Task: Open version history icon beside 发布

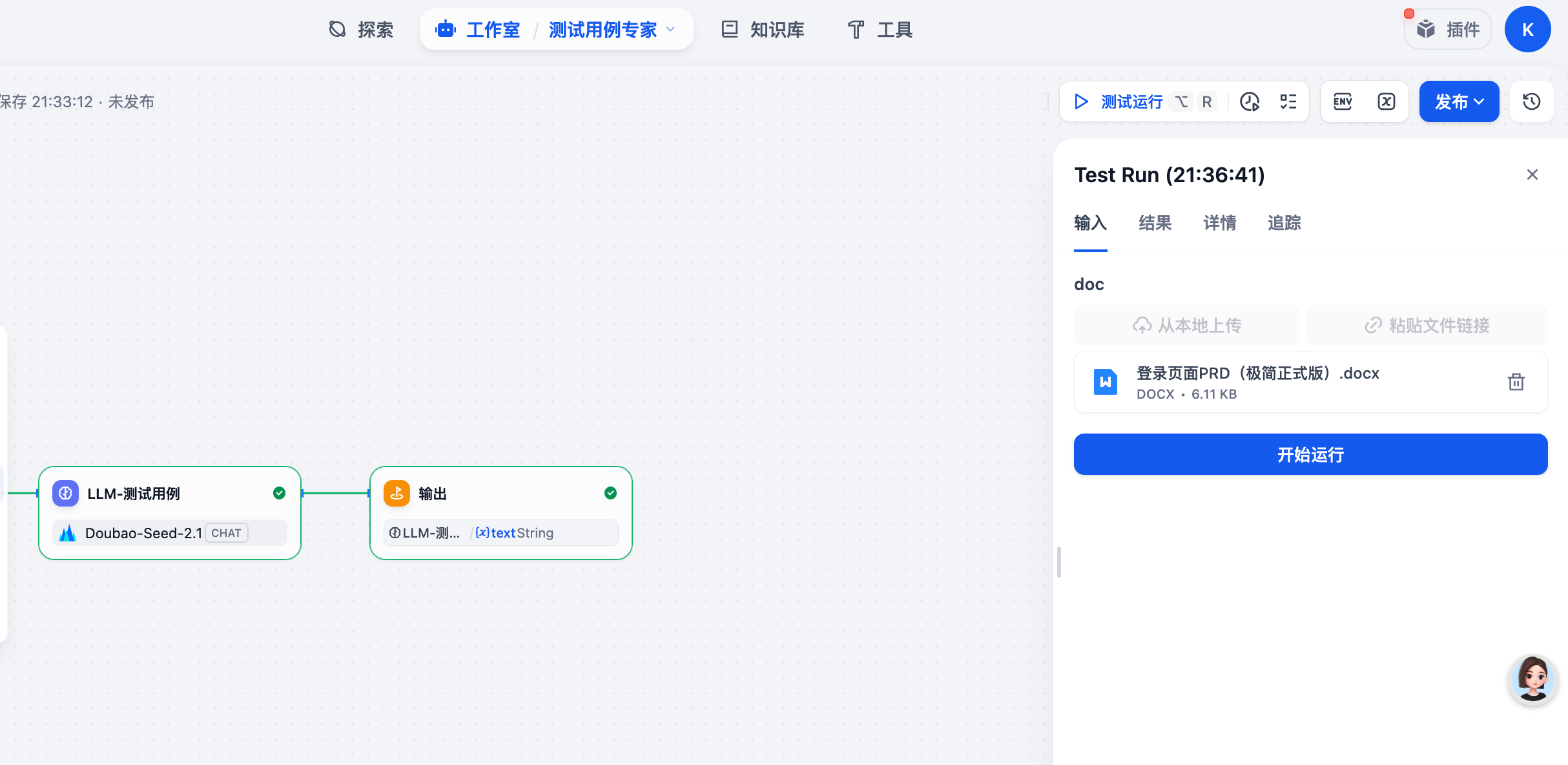Action: pyautogui.click(x=1532, y=101)
